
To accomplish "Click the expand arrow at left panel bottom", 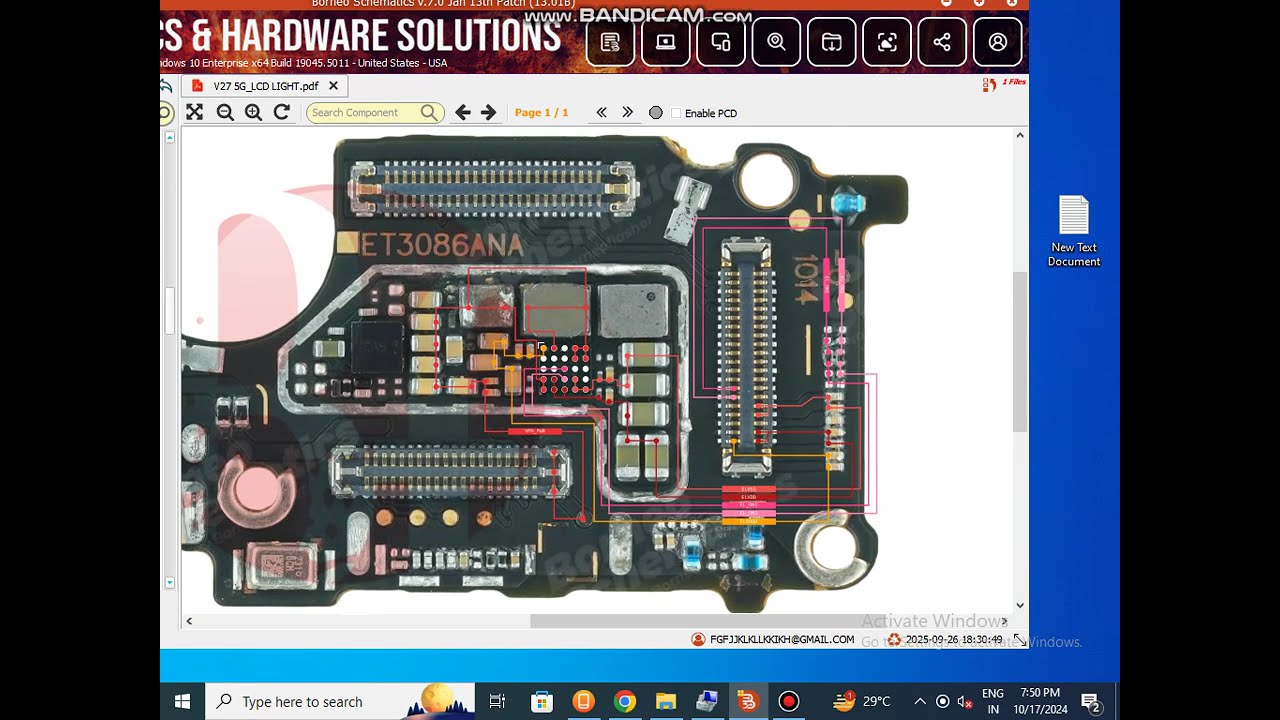I will point(169,582).
